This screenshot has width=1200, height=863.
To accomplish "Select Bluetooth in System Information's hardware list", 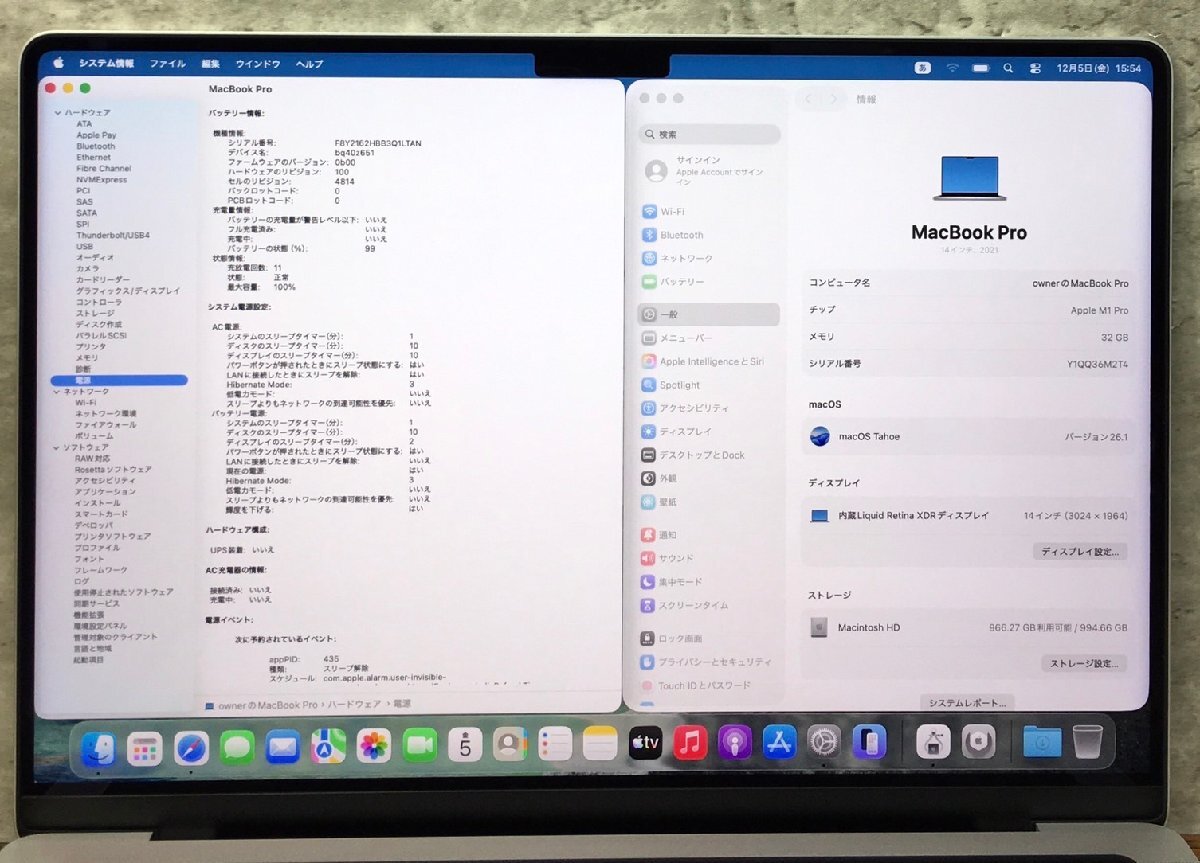I will (96, 146).
